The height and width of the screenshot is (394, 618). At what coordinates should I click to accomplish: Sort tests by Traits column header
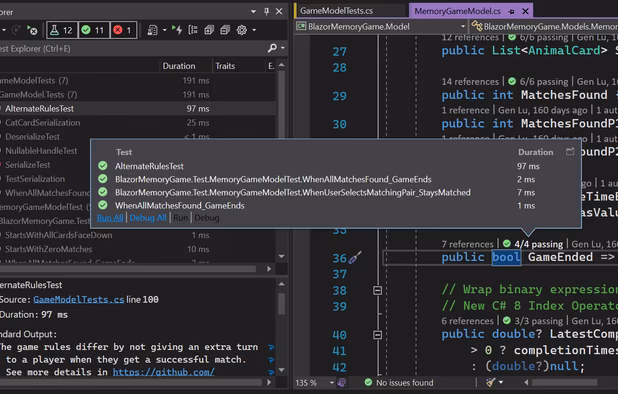[225, 66]
